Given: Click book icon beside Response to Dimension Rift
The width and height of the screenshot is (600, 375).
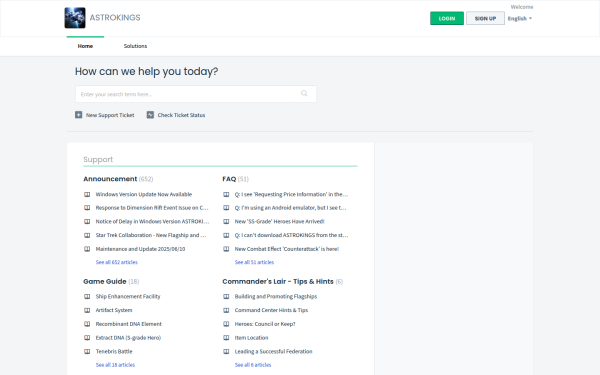Looking at the screenshot, I should pyautogui.click(x=87, y=208).
